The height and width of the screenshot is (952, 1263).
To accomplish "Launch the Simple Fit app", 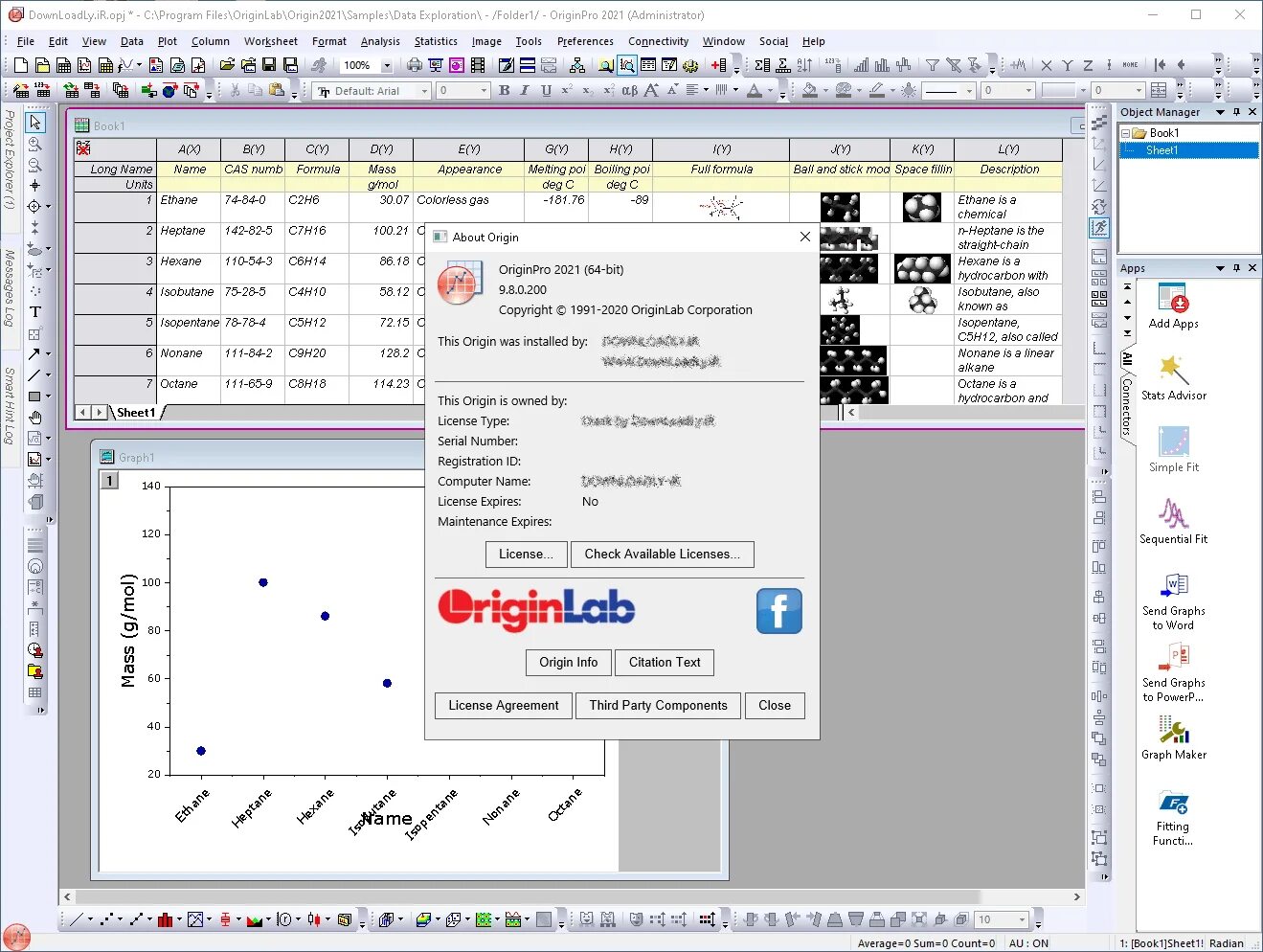I will [1173, 449].
